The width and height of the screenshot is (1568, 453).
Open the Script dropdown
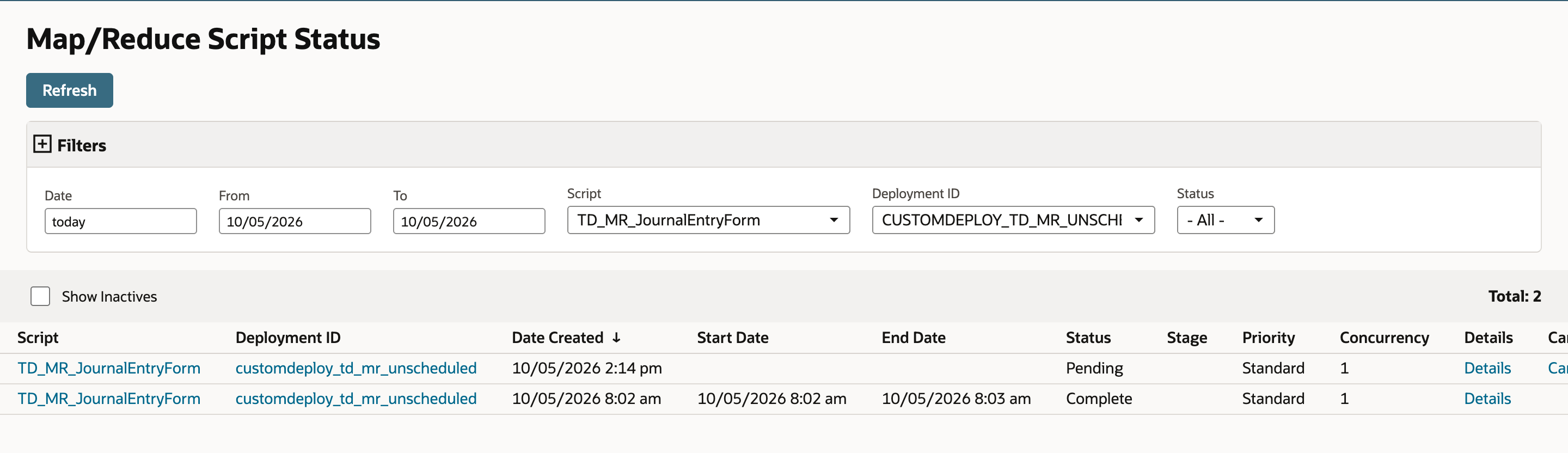pyautogui.click(x=708, y=220)
